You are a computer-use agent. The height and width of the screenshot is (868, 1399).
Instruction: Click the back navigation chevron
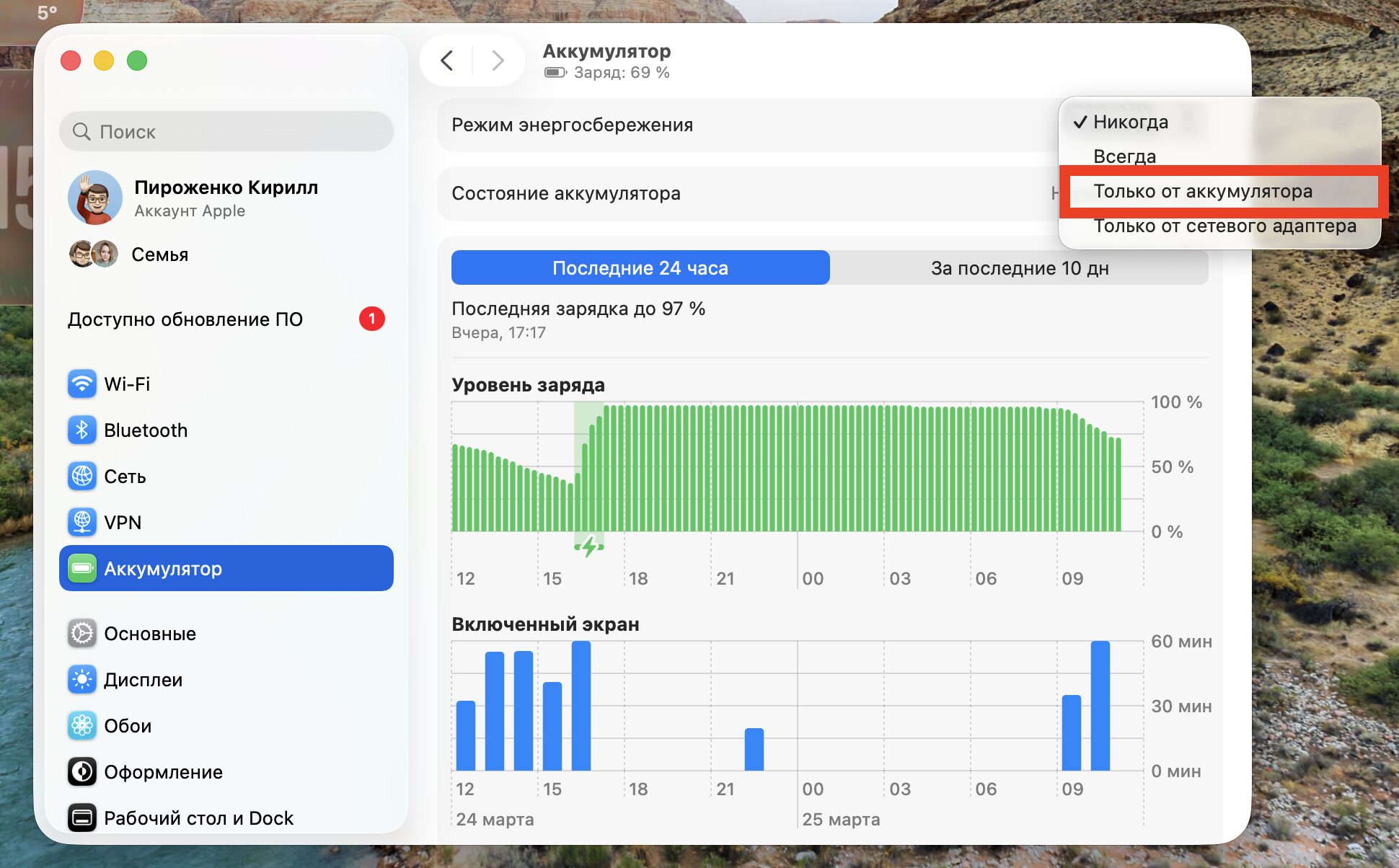[x=447, y=61]
